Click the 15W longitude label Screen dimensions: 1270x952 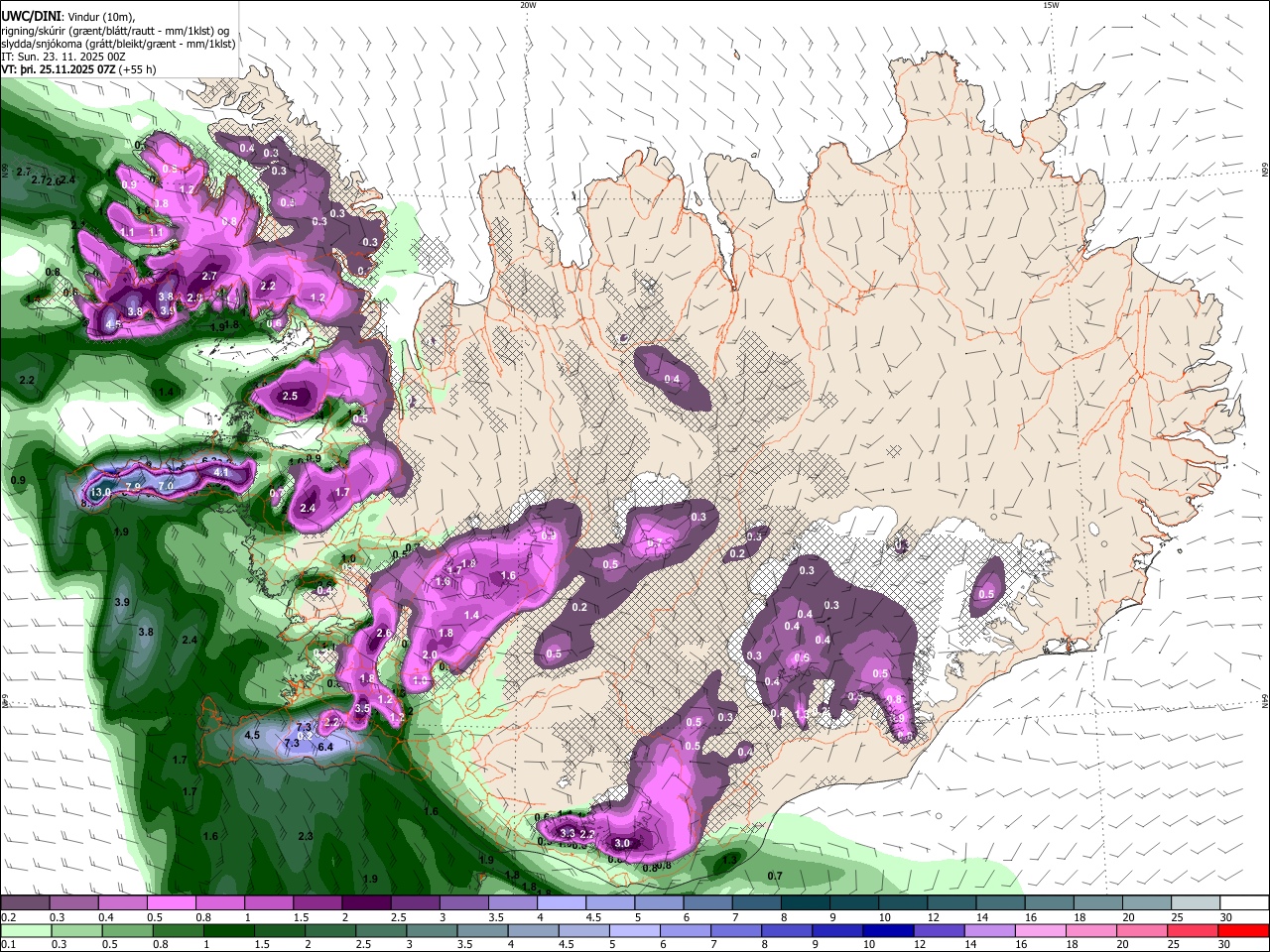(x=1051, y=5)
